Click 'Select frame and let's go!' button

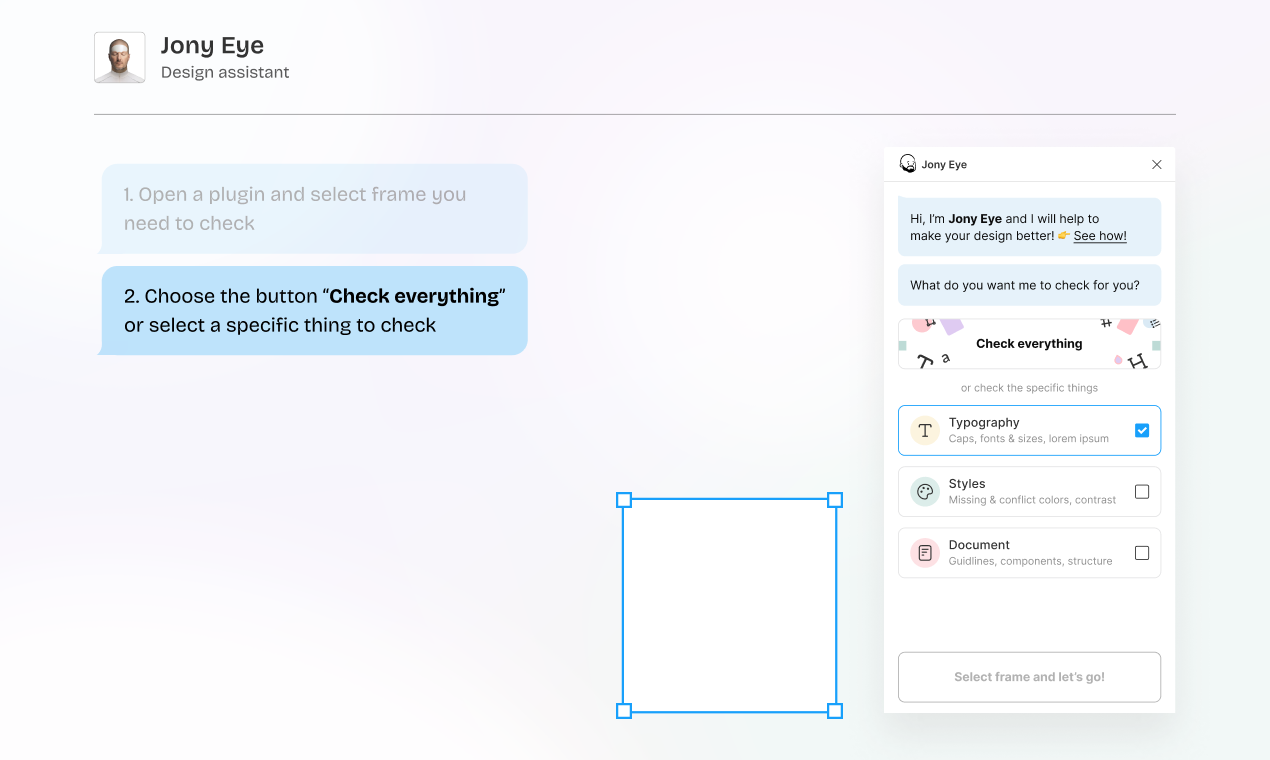pos(1029,677)
